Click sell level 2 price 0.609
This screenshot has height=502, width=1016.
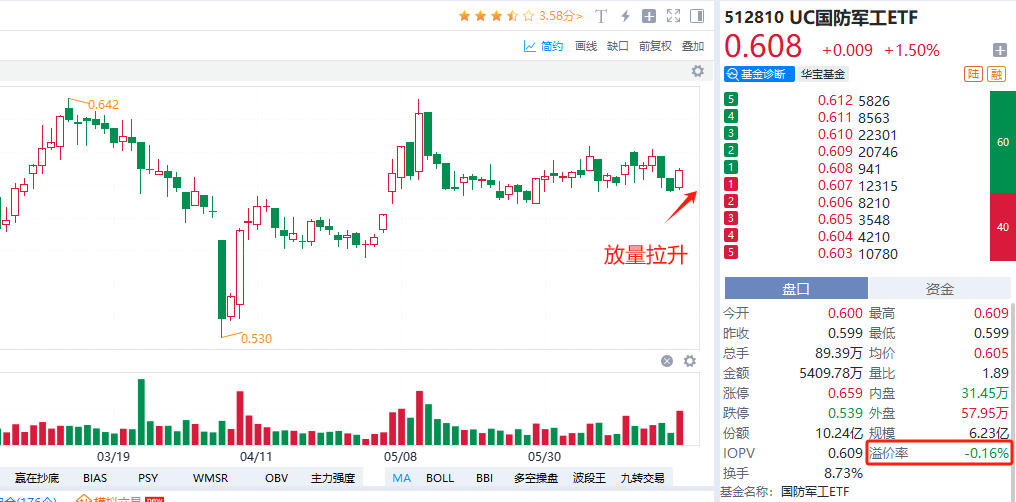click(x=835, y=152)
